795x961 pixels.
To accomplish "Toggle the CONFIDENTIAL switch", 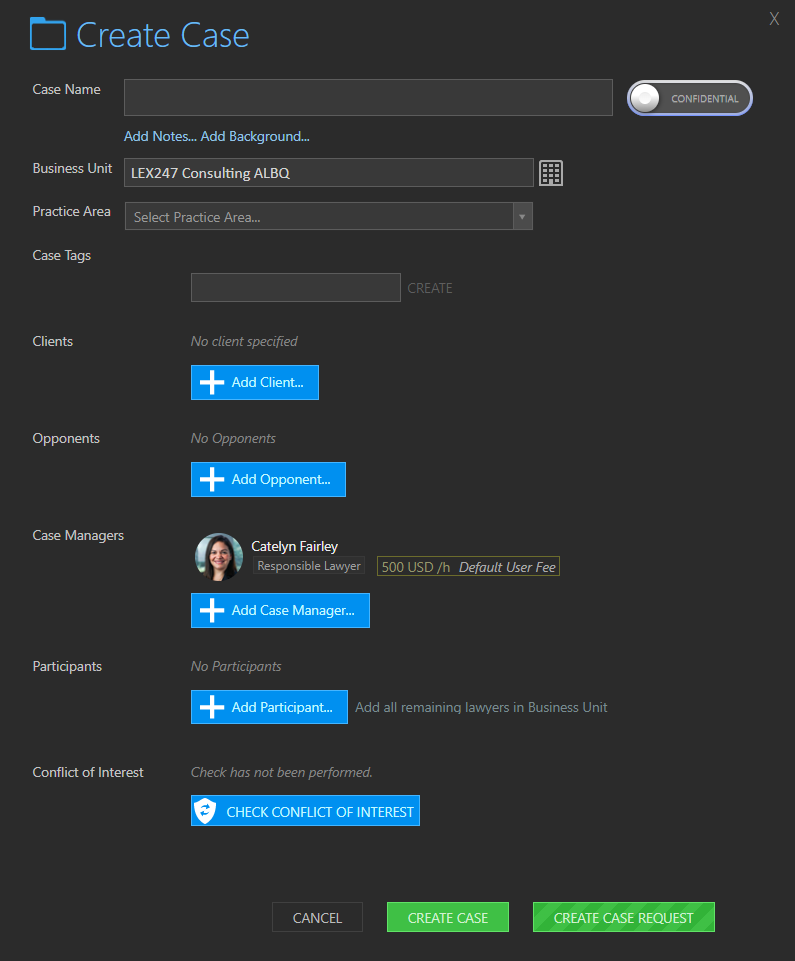I will click(689, 97).
